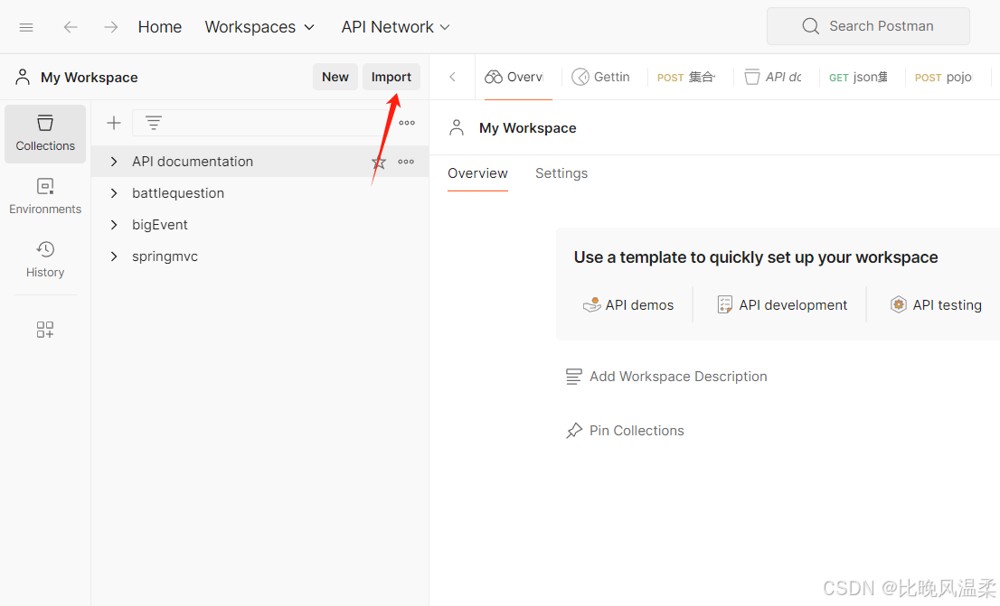Expand the API documentation collection
Image resolution: width=1000 pixels, height=606 pixels.
(114, 162)
